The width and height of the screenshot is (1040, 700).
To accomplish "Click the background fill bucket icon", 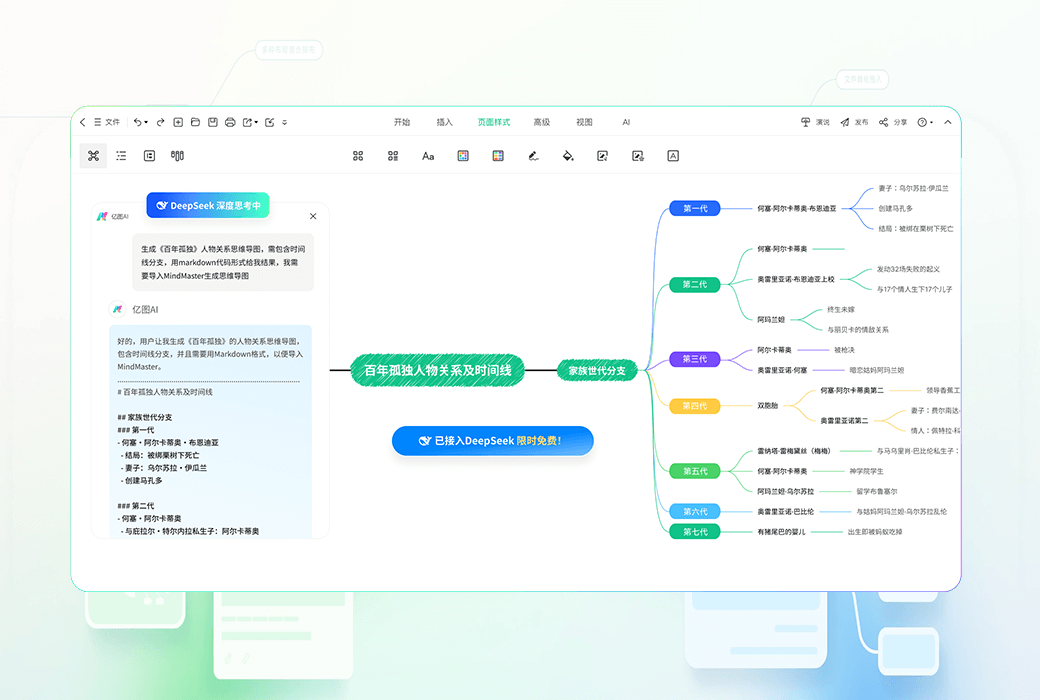I will (568, 156).
